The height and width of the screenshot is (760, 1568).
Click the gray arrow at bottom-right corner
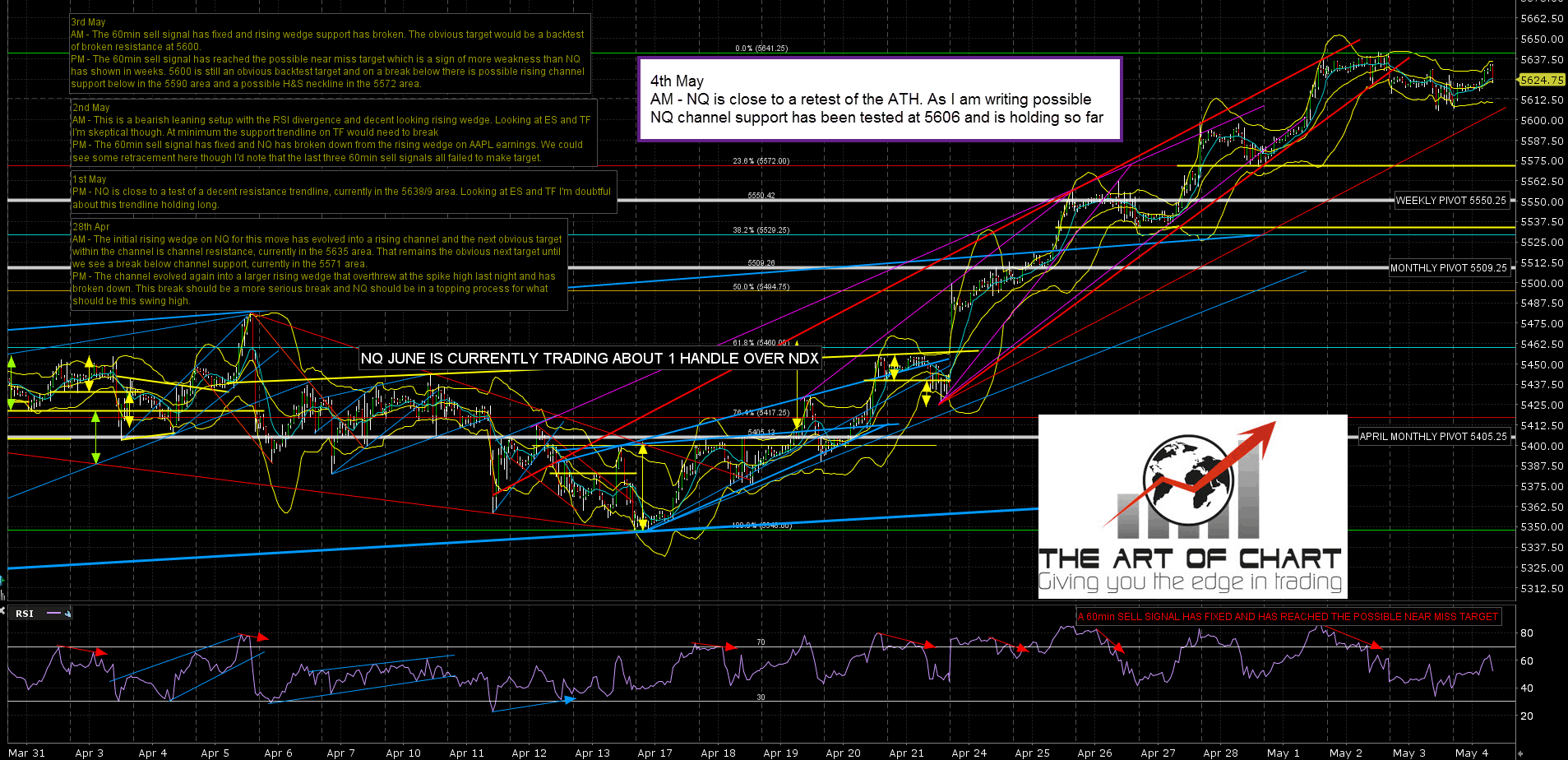point(1520,753)
